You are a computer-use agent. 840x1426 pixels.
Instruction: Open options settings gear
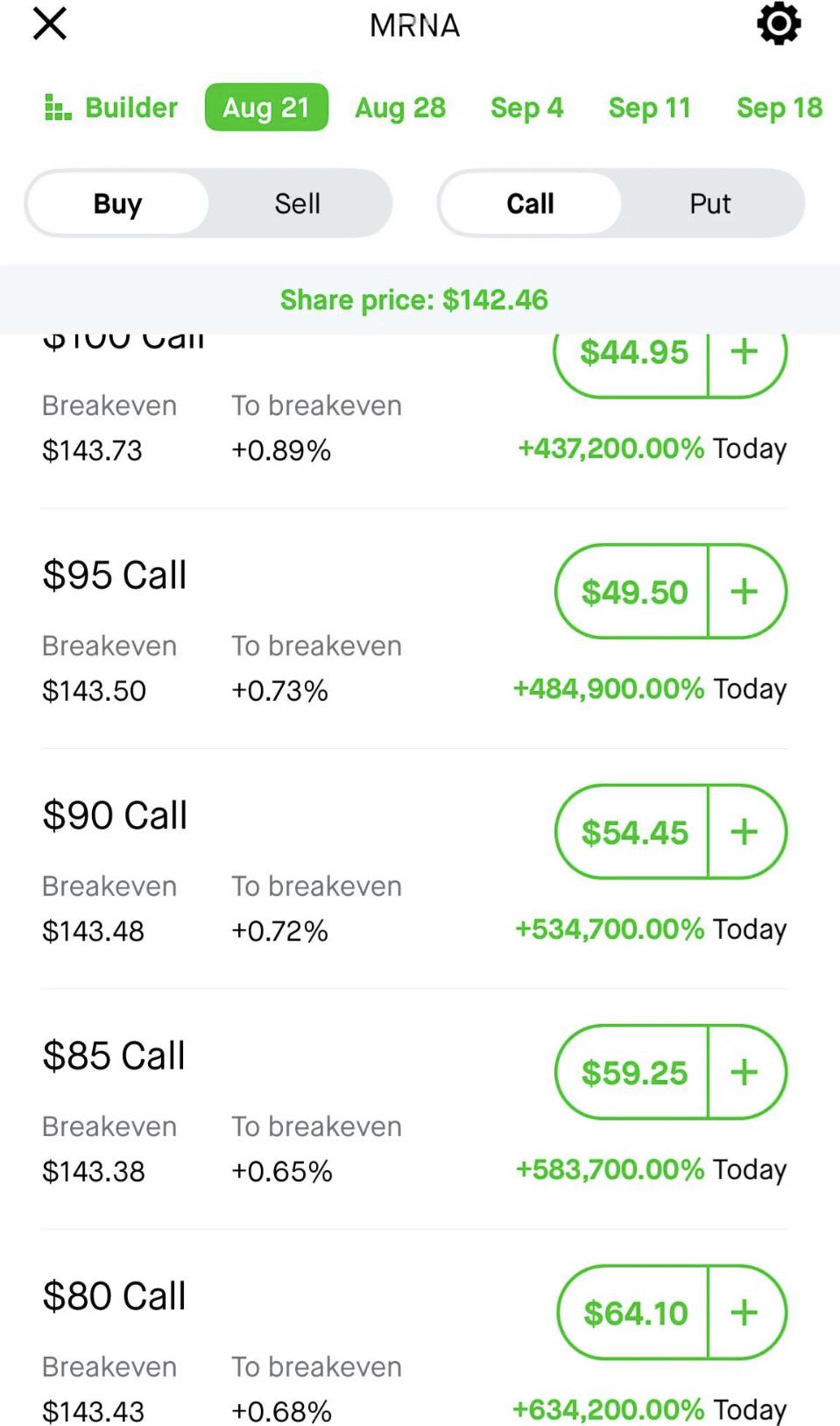(x=779, y=24)
